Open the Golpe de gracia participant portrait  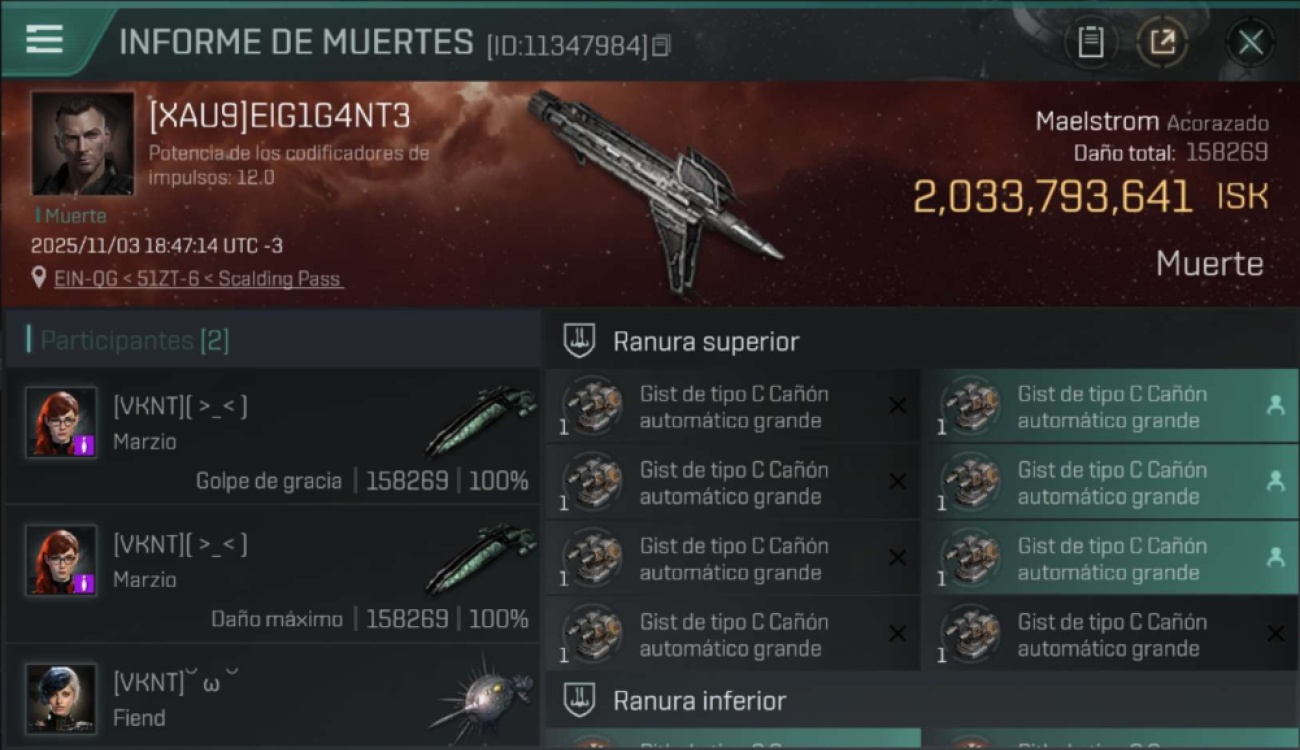click(x=61, y=422)
